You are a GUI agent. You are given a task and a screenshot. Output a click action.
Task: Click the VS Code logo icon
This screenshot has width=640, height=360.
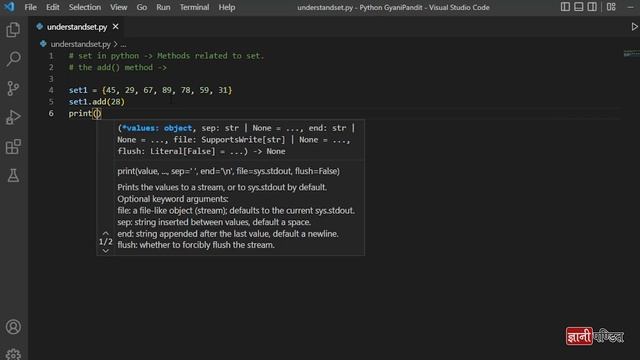[x=9, y=7]
